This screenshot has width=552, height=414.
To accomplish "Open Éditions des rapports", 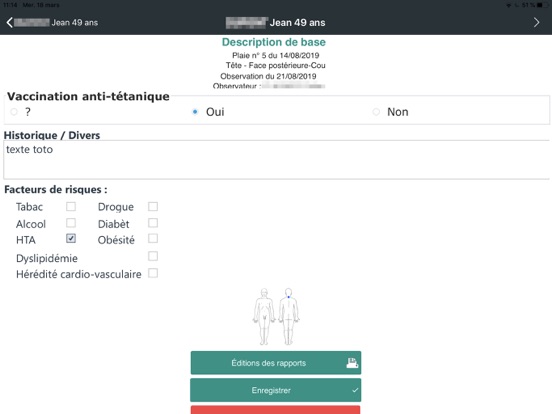I will click(276, 363).
